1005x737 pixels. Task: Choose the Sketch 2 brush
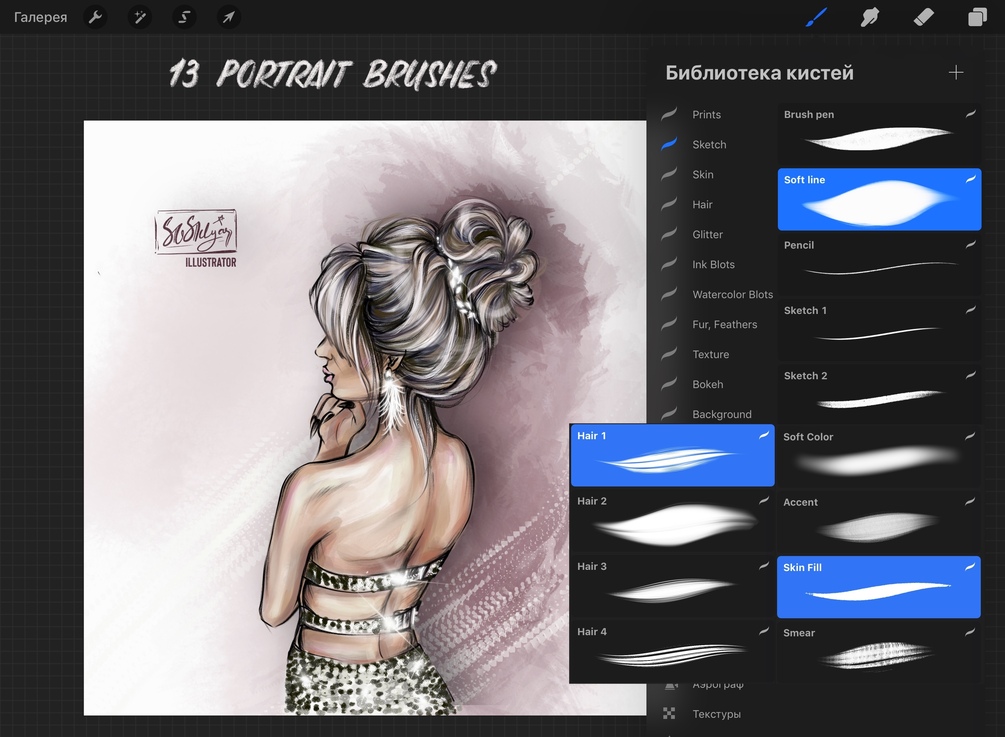pyautogui.click(x=879, y=395)
